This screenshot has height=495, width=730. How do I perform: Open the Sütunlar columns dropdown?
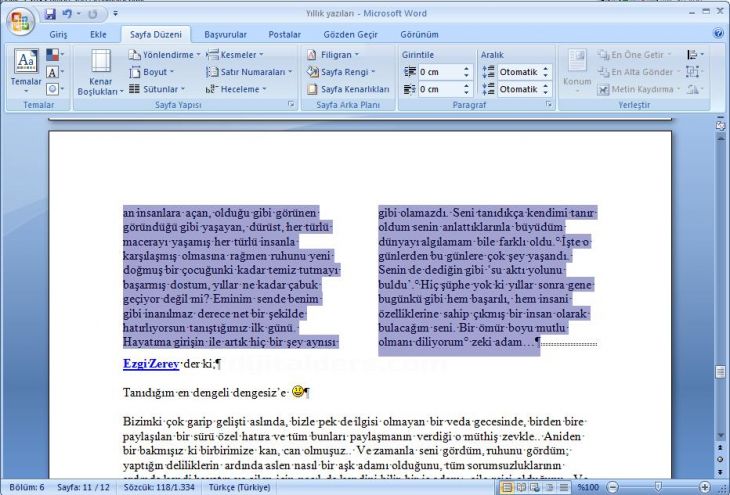(157, 89)
